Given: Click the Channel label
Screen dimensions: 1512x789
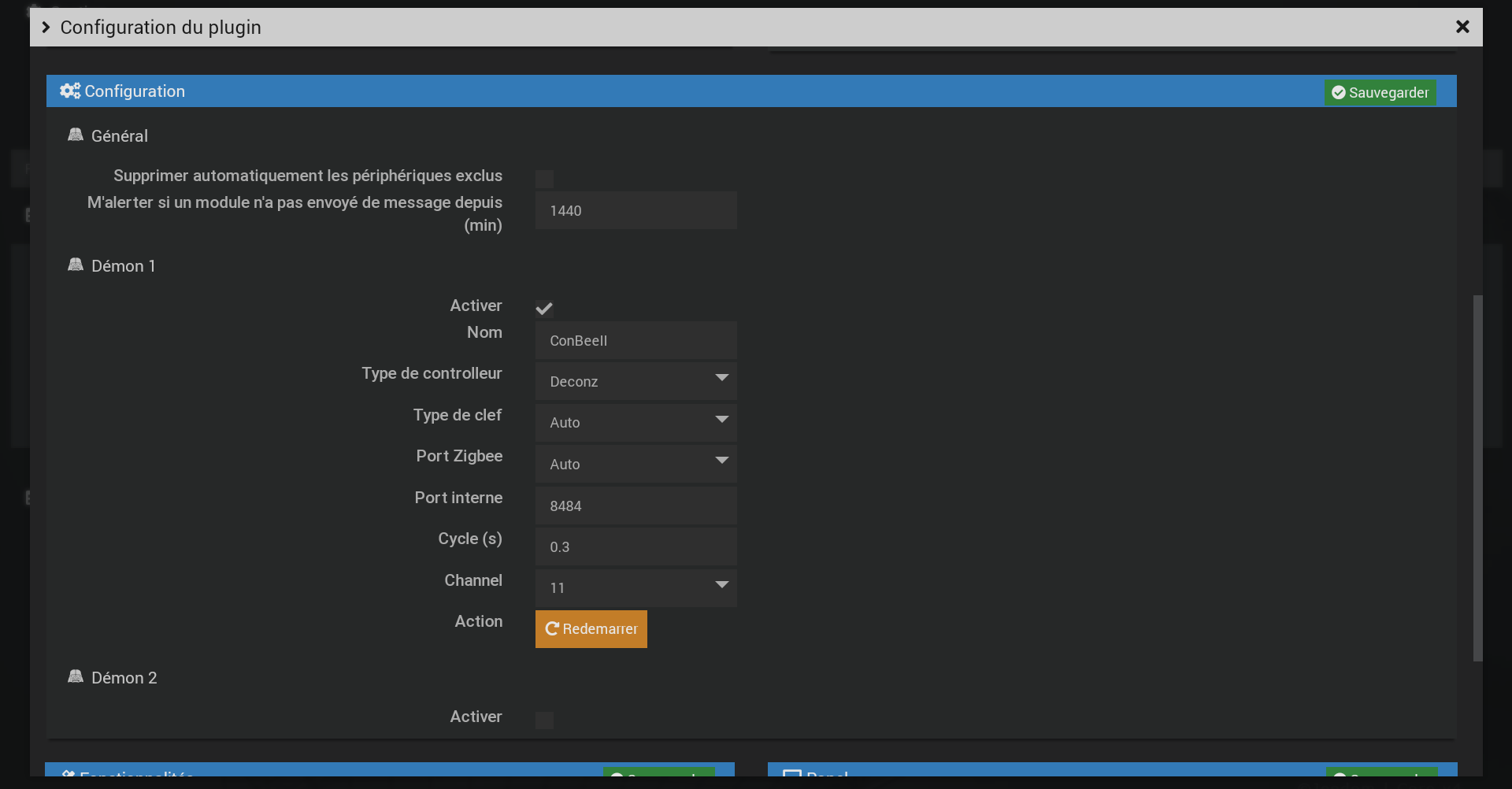Looking at the screenshot, I should pyautogui.click(x=473, y=580).
